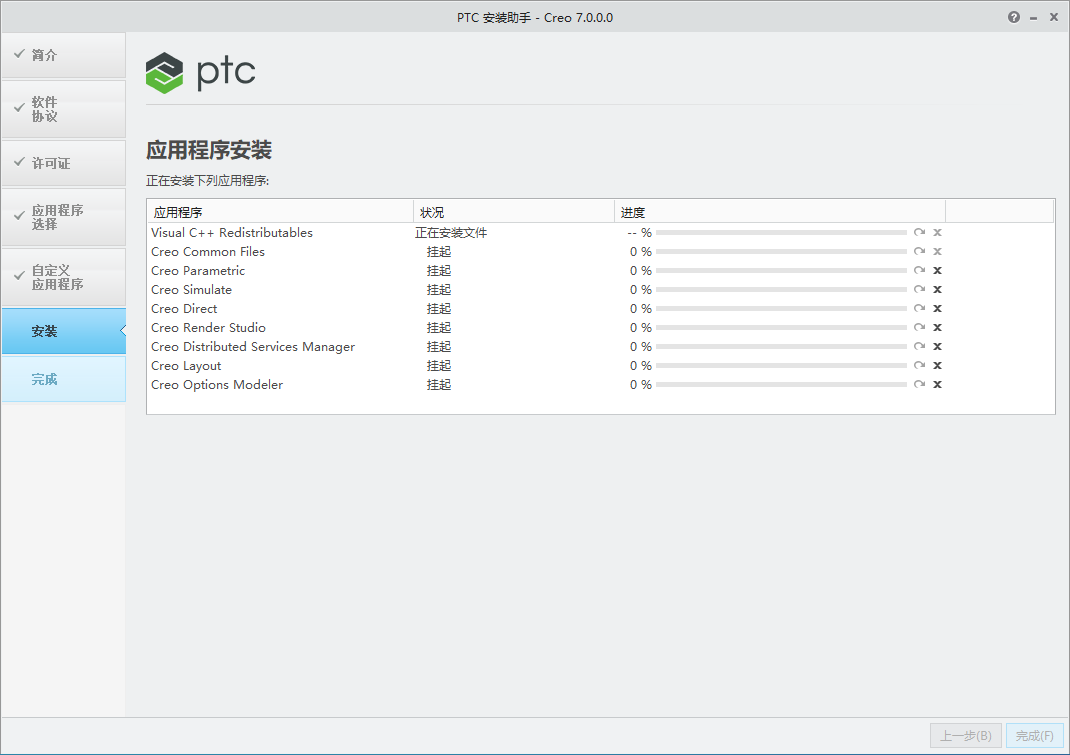The height and width of the screenshot is (755, 1070).
Task: Cancel the Creo Options Modeler installation
Action: coord(937,384)
